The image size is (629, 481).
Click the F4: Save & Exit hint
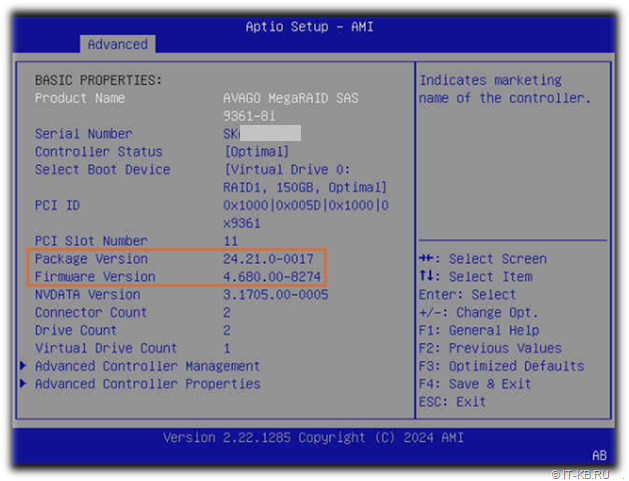[475, 384]
